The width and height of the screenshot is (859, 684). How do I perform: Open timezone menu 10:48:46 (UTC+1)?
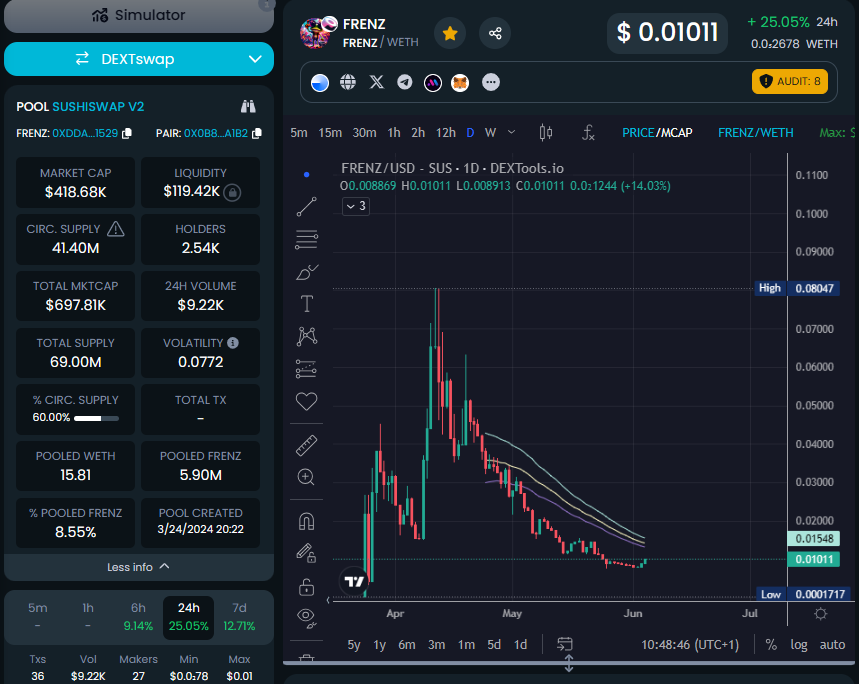tap(690, 645)
